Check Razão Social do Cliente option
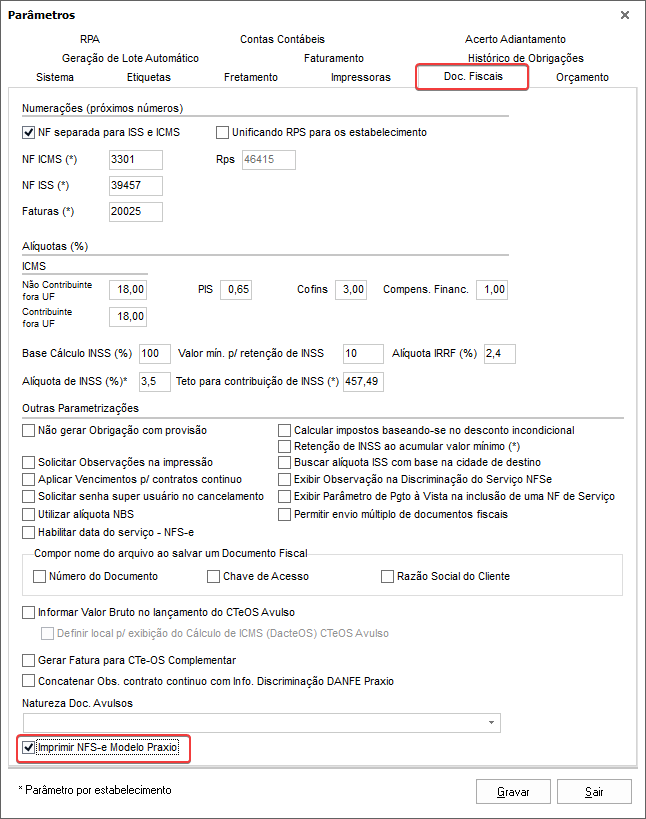 [387, 577]
